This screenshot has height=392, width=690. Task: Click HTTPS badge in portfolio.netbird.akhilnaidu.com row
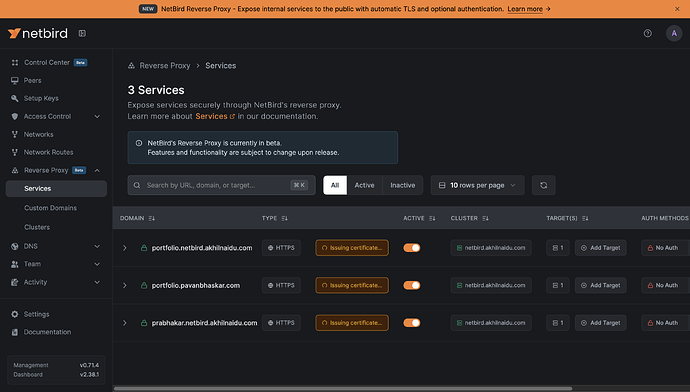click(x=281, y=248)
